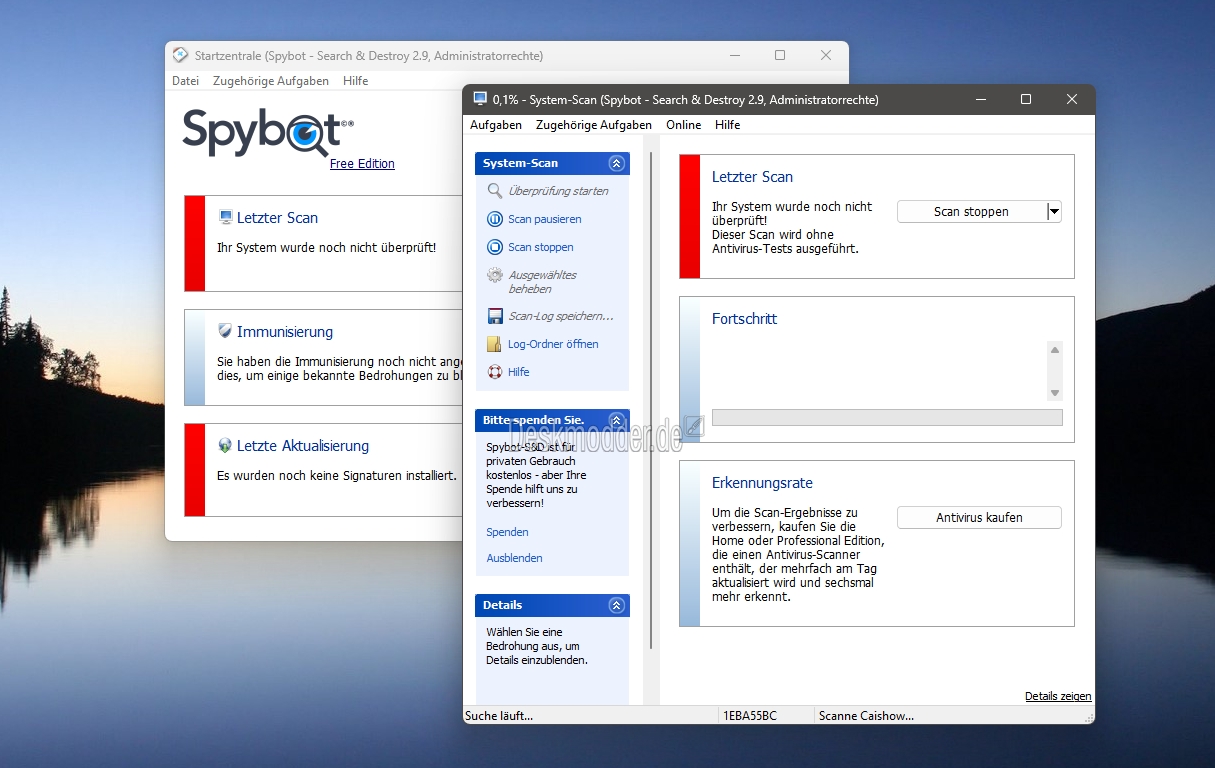The width and height of the screenshot is (1215, 768).
Task: Open the Hilfe menu in System-Scan menu bar
Action: [x=728, y=125]
